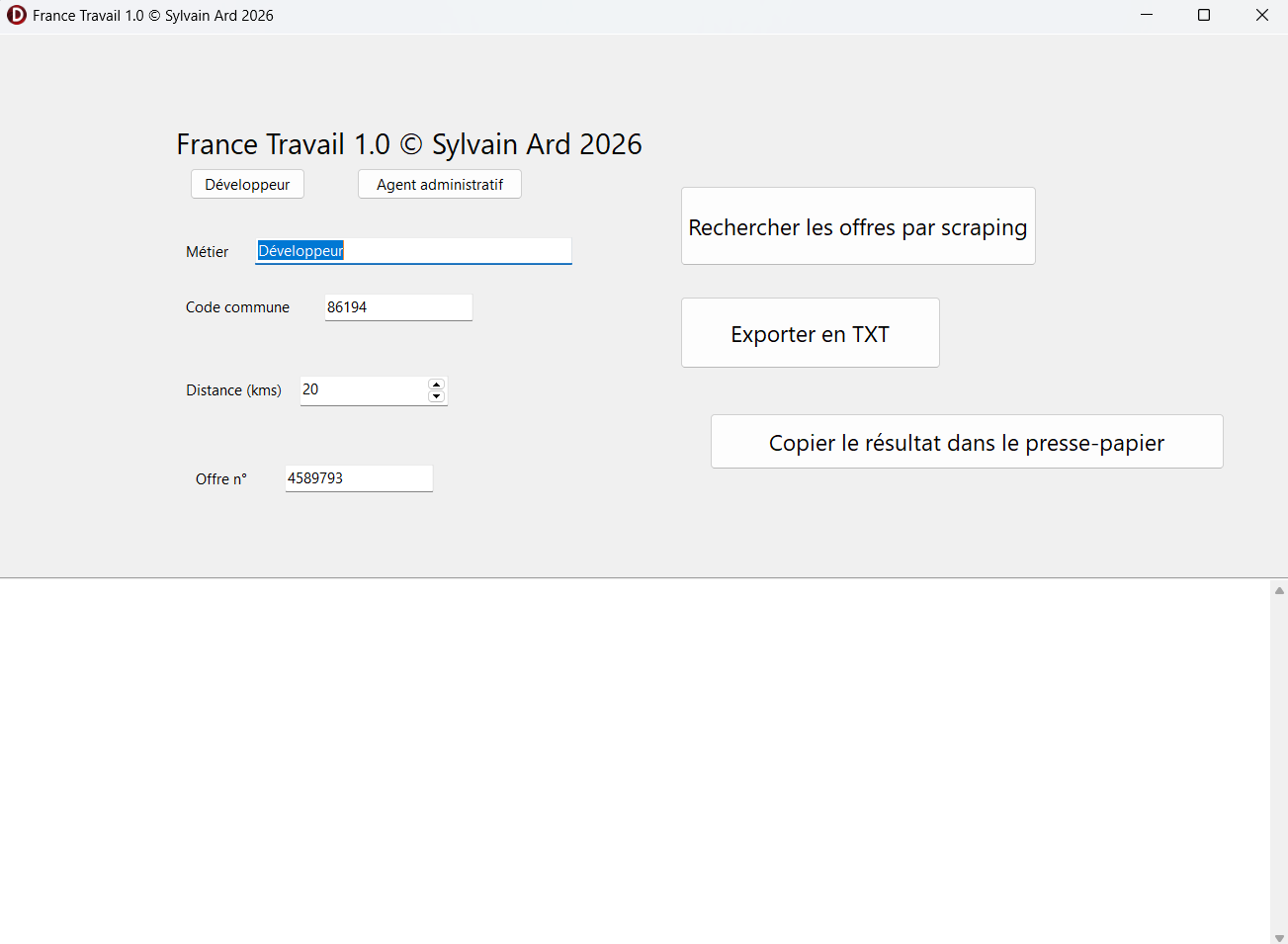Export results with Exporter en TXT

tap(811, 333)
